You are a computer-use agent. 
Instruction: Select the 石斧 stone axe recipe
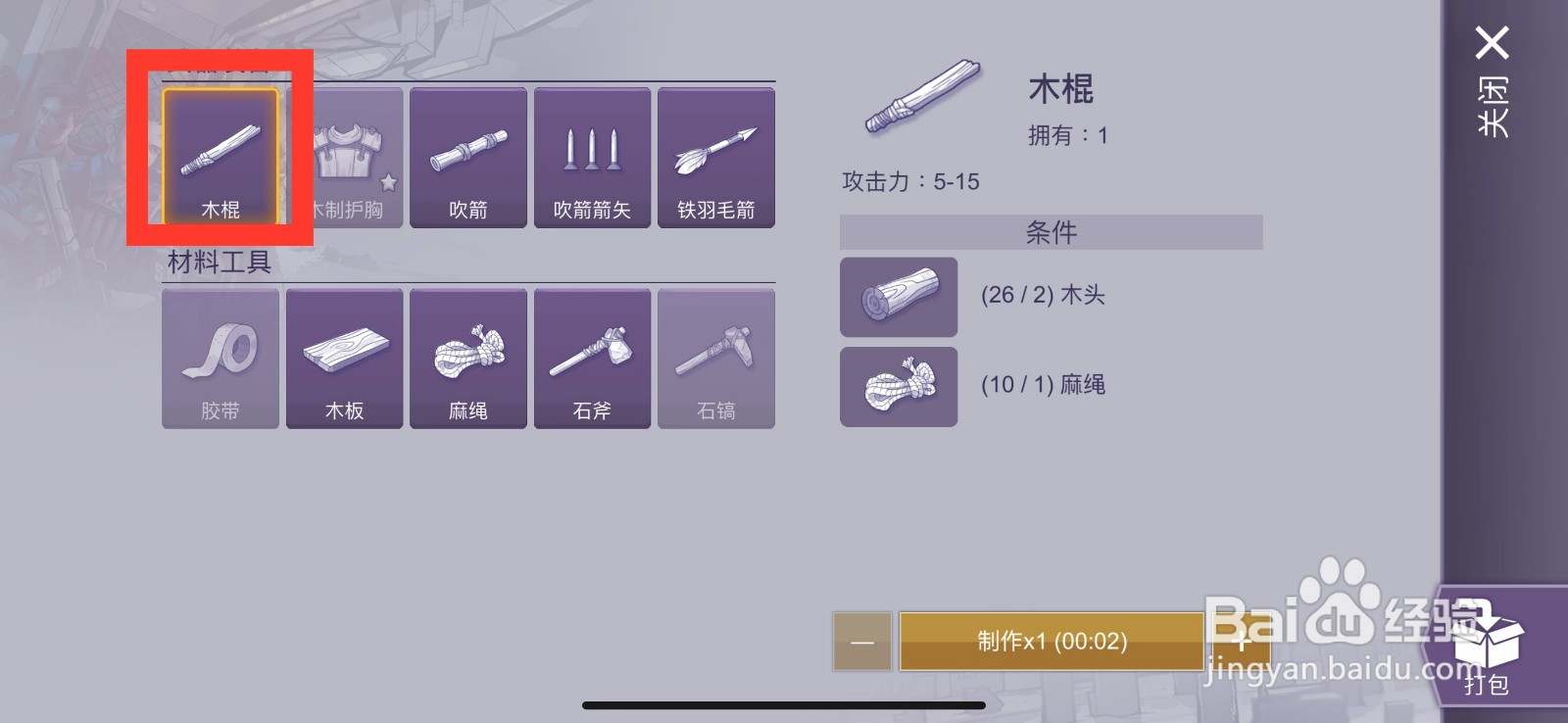pos(592,359)
